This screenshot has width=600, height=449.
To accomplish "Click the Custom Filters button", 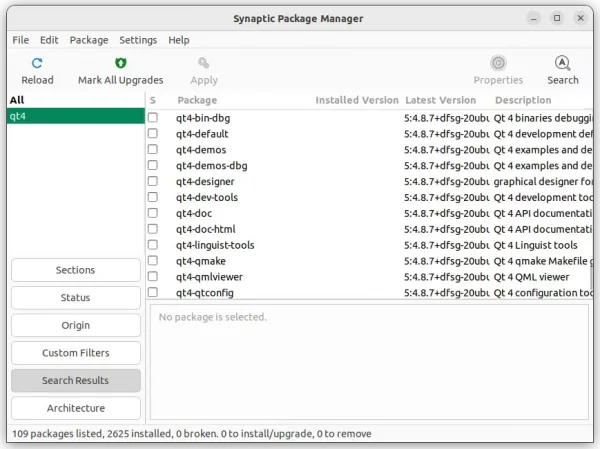I will pyautogui.click(x=76, y=353).
